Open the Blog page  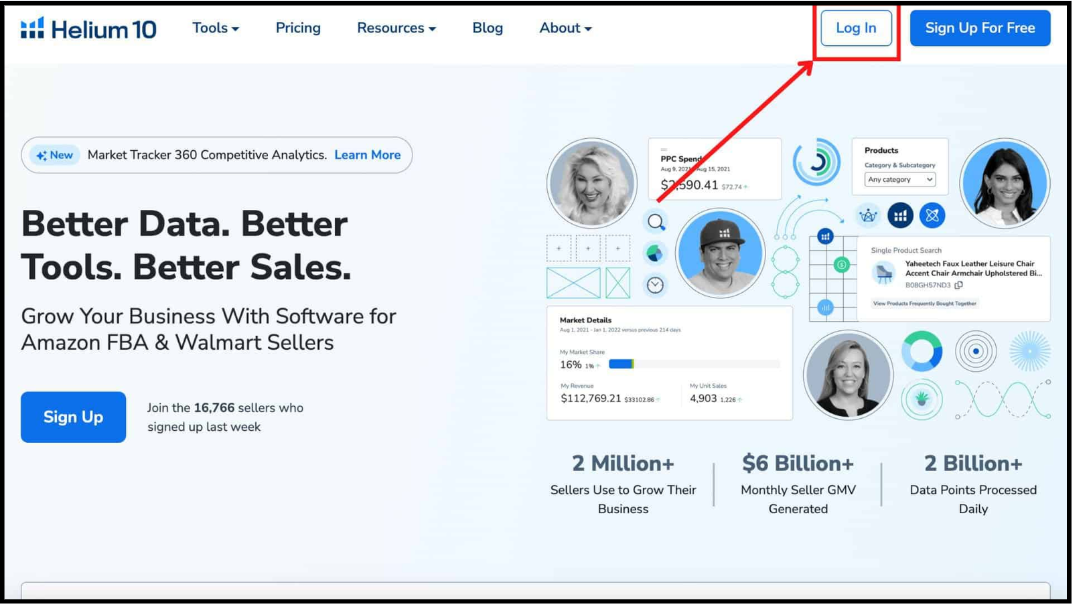click(x=487, y=28)
